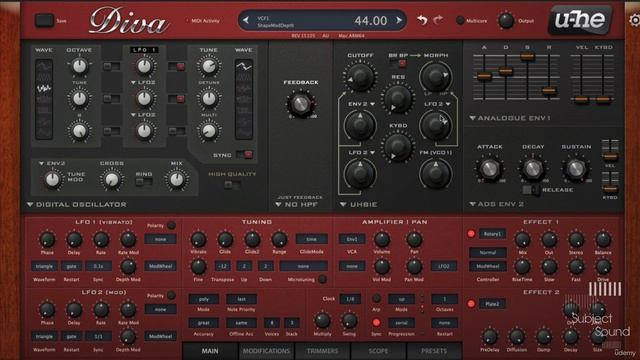Image resolution: width=640 pixels, height=360 pixels.
Task: Toggle the Multicore switch
Action: click(x=460, y=20)
